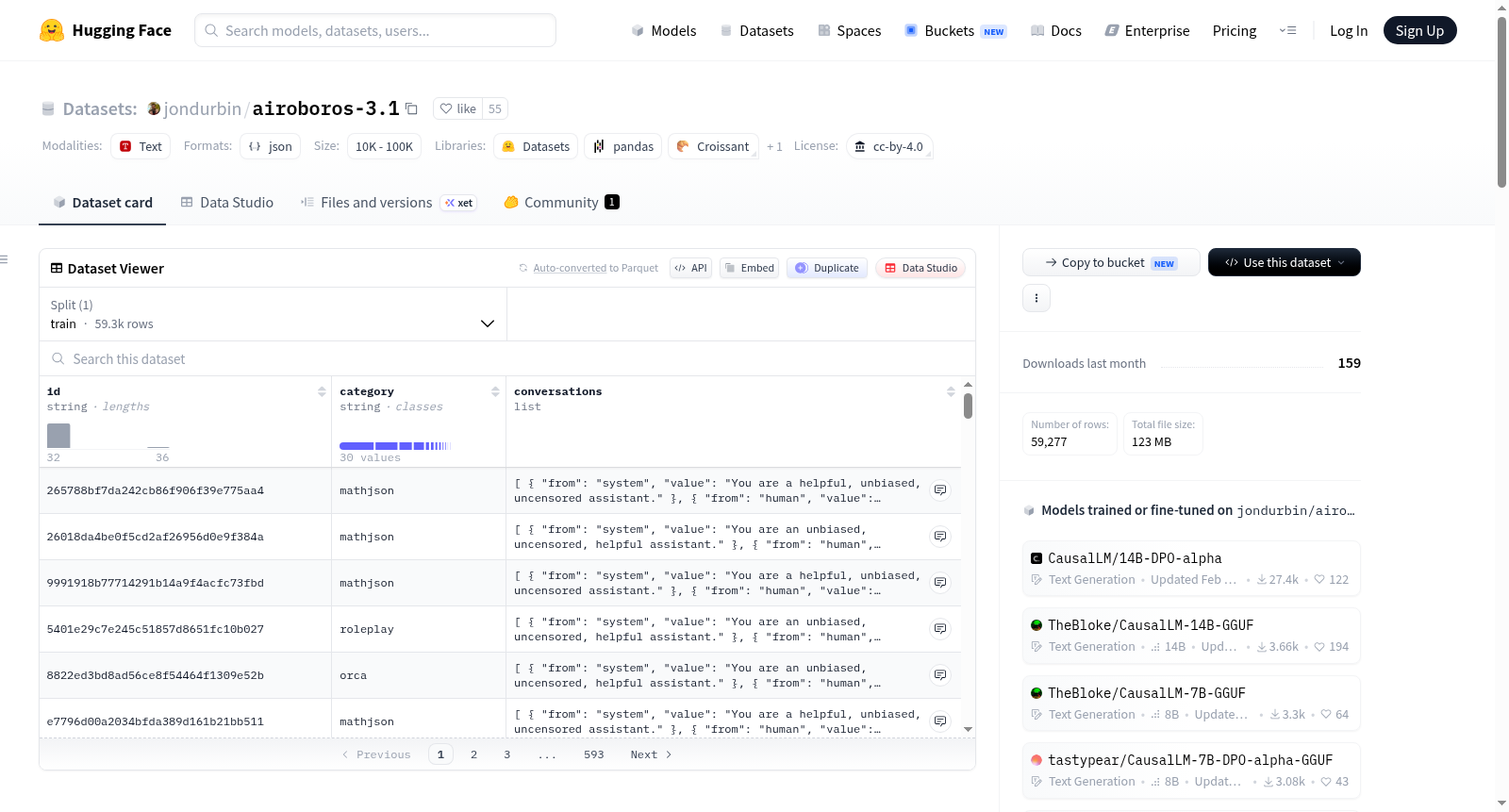Go to page 2 of rows
1509x812 pixels.
pos(473,754)
